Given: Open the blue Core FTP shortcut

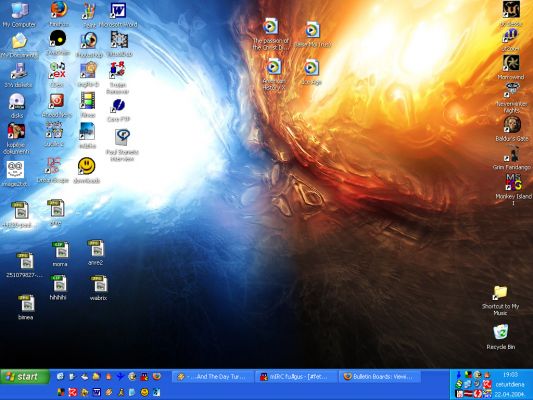Looking at the screenshot, I should (x=118, y=106).
